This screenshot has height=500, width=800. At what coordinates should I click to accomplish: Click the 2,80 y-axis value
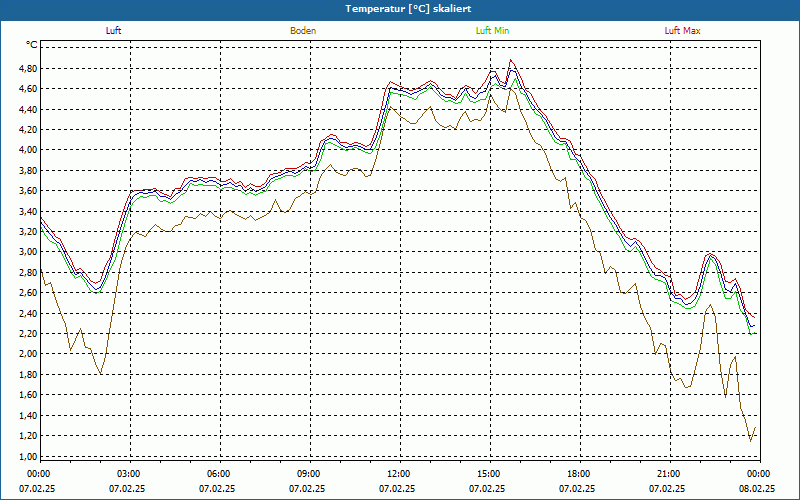click(29, 272)
